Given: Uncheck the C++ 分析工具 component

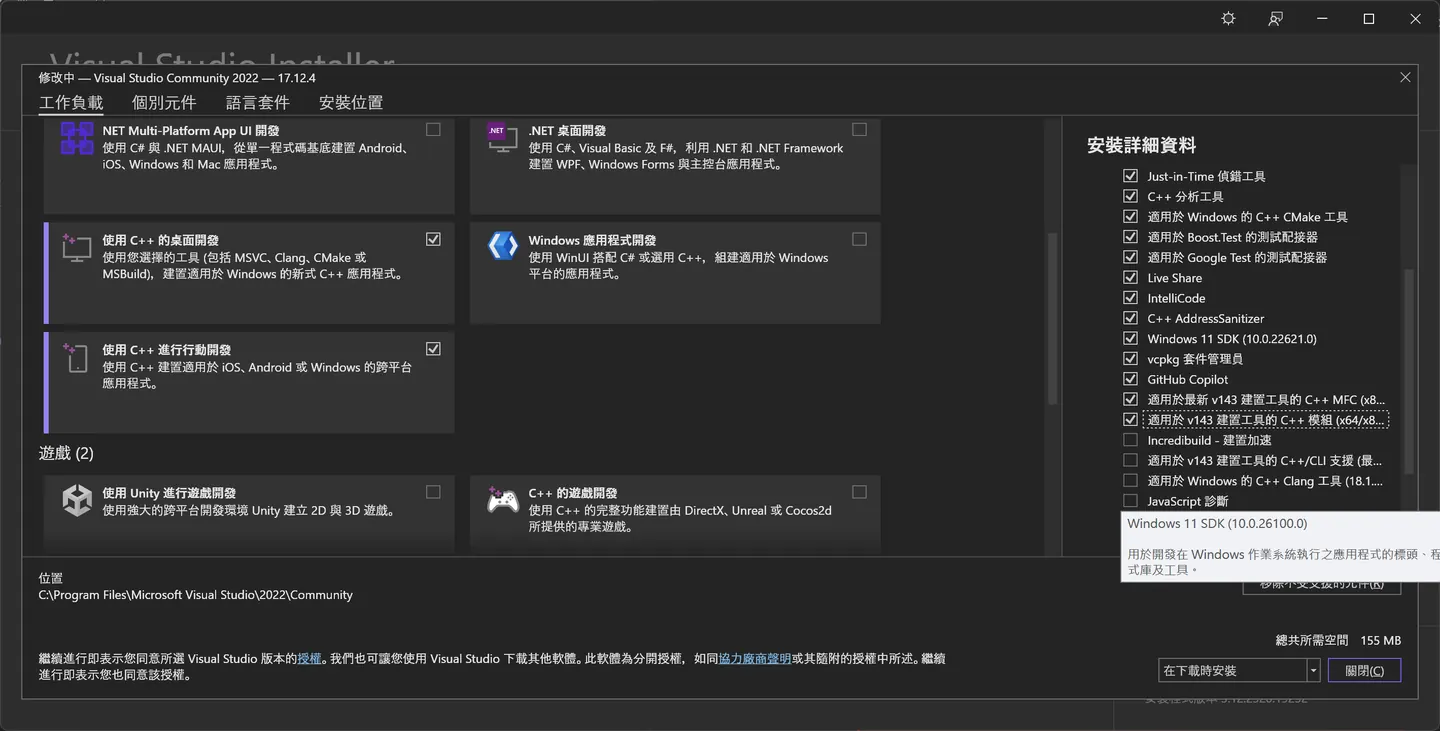Looking at the screenshot, I should point(1130,196).
